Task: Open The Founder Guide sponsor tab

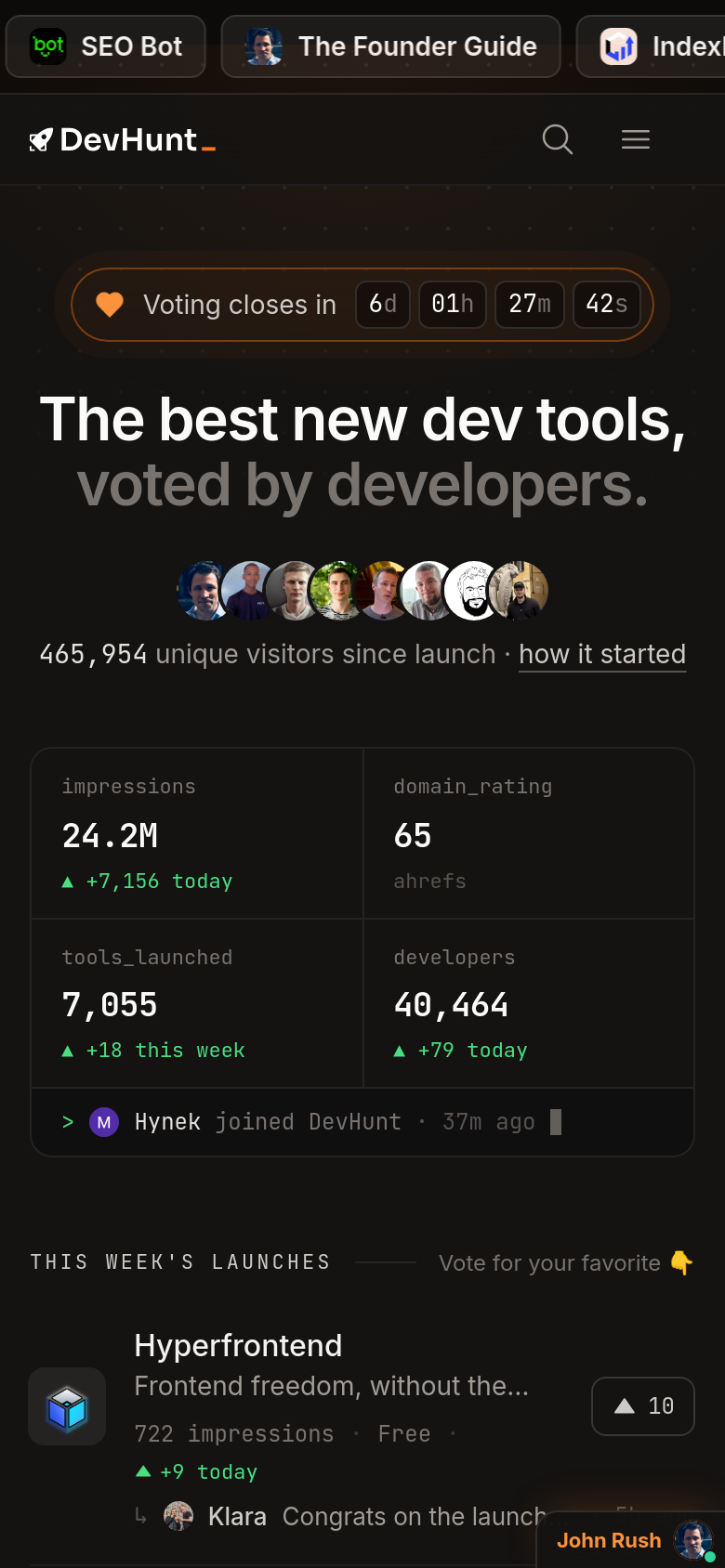Action: click(391, 46)
